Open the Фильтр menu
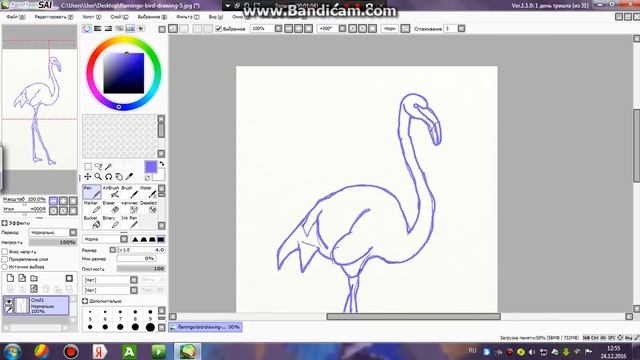This screenshot has height=360, width=640. point(188,17)
